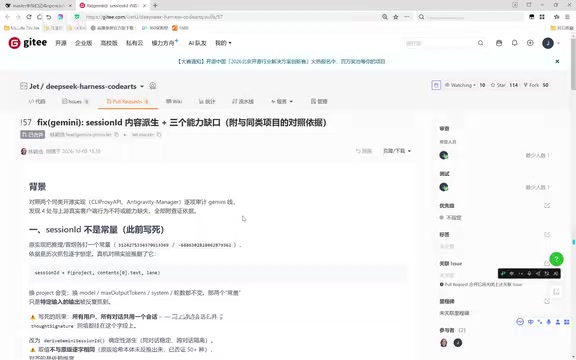
Task: Switch to the Issues tab
Action: tap(75, 101)
